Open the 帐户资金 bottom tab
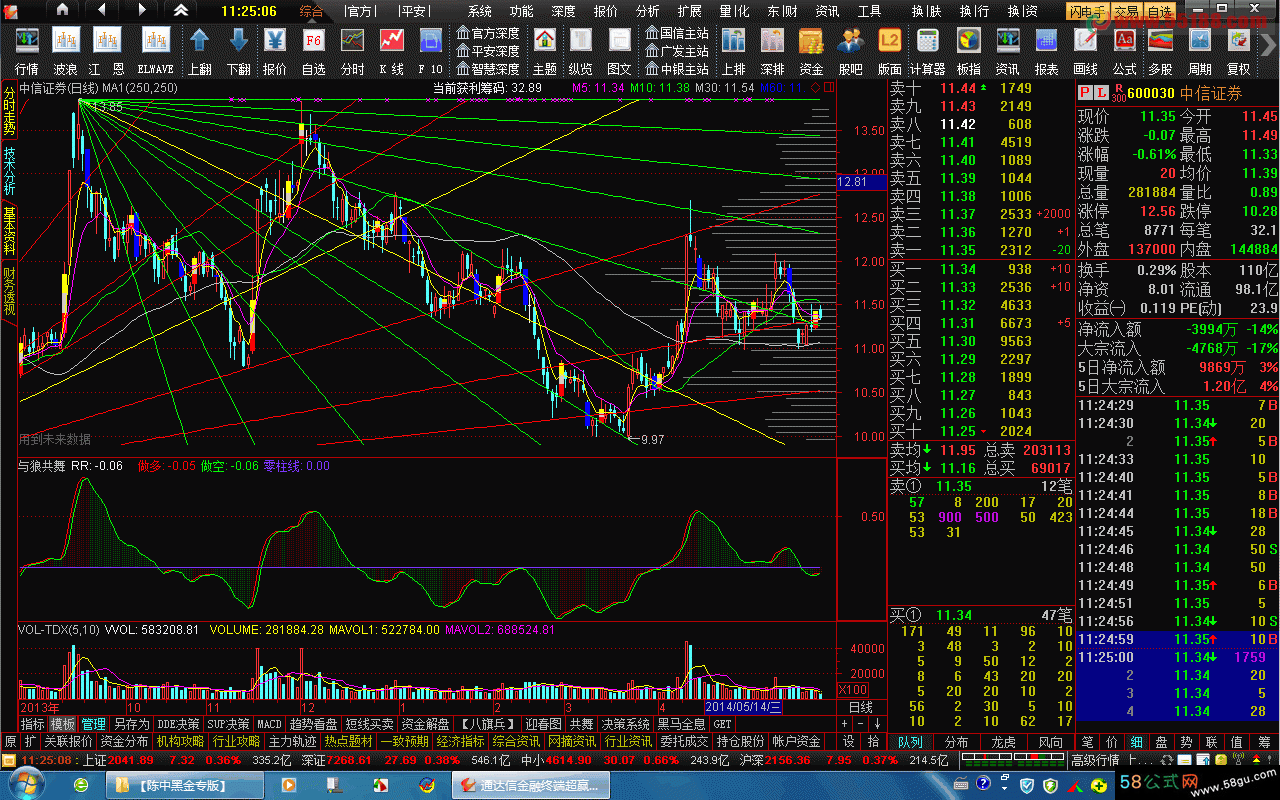This screenshot has width=1280, height=800. tap(796, 741)
